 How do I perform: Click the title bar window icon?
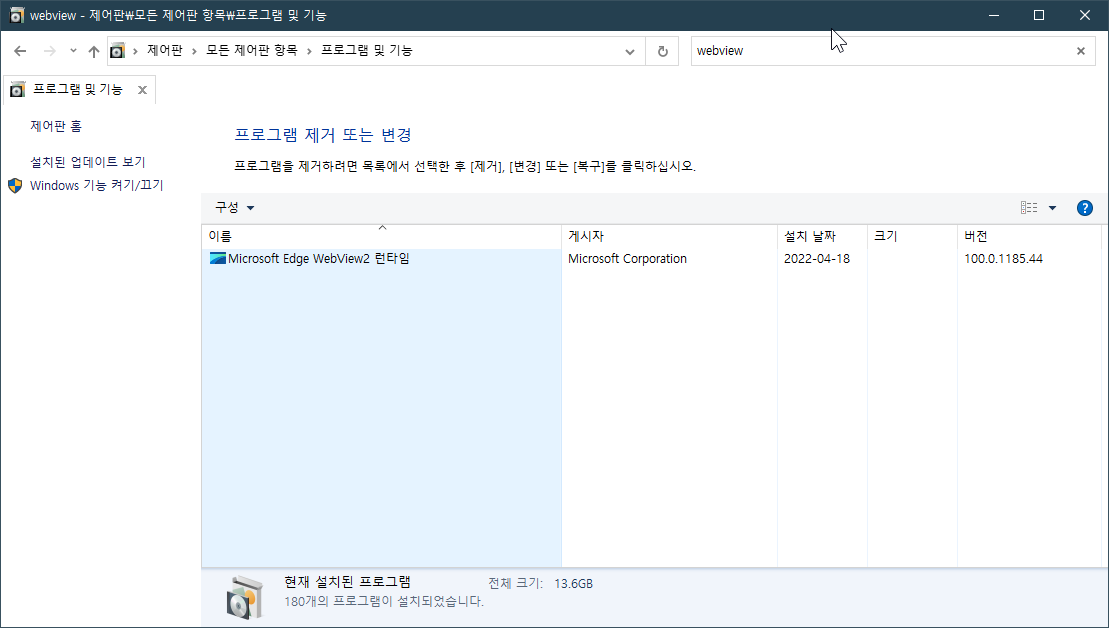pyautogui.click(x=16, y=15)
